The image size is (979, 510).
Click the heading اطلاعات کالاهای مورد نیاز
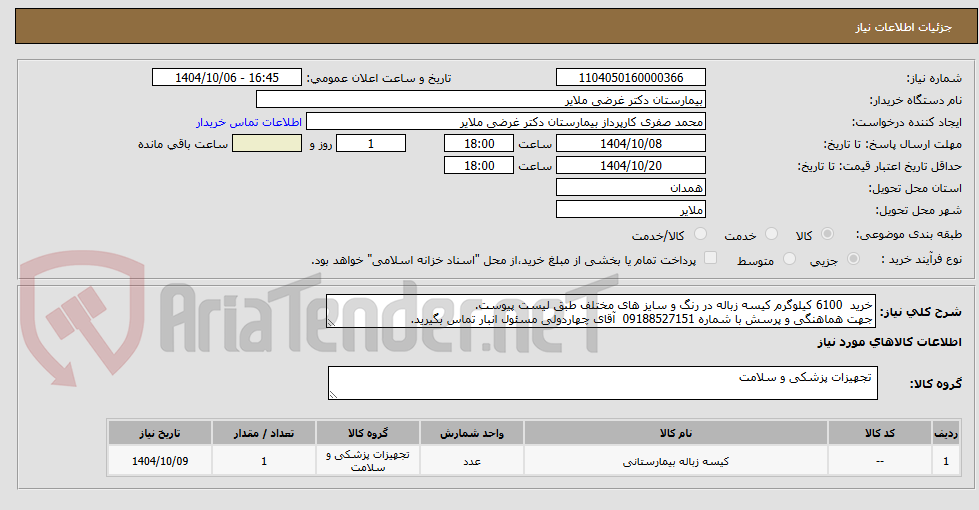click(x=889, y=342)
